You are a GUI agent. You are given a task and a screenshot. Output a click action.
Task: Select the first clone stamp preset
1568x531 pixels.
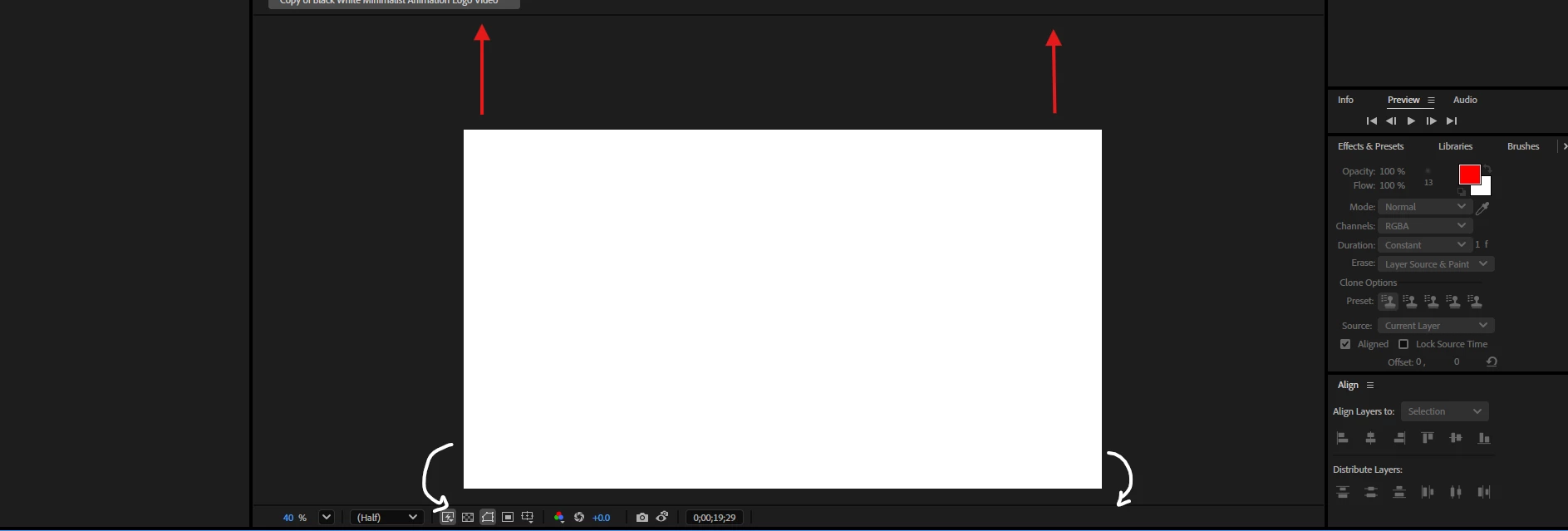[1389, 302]
